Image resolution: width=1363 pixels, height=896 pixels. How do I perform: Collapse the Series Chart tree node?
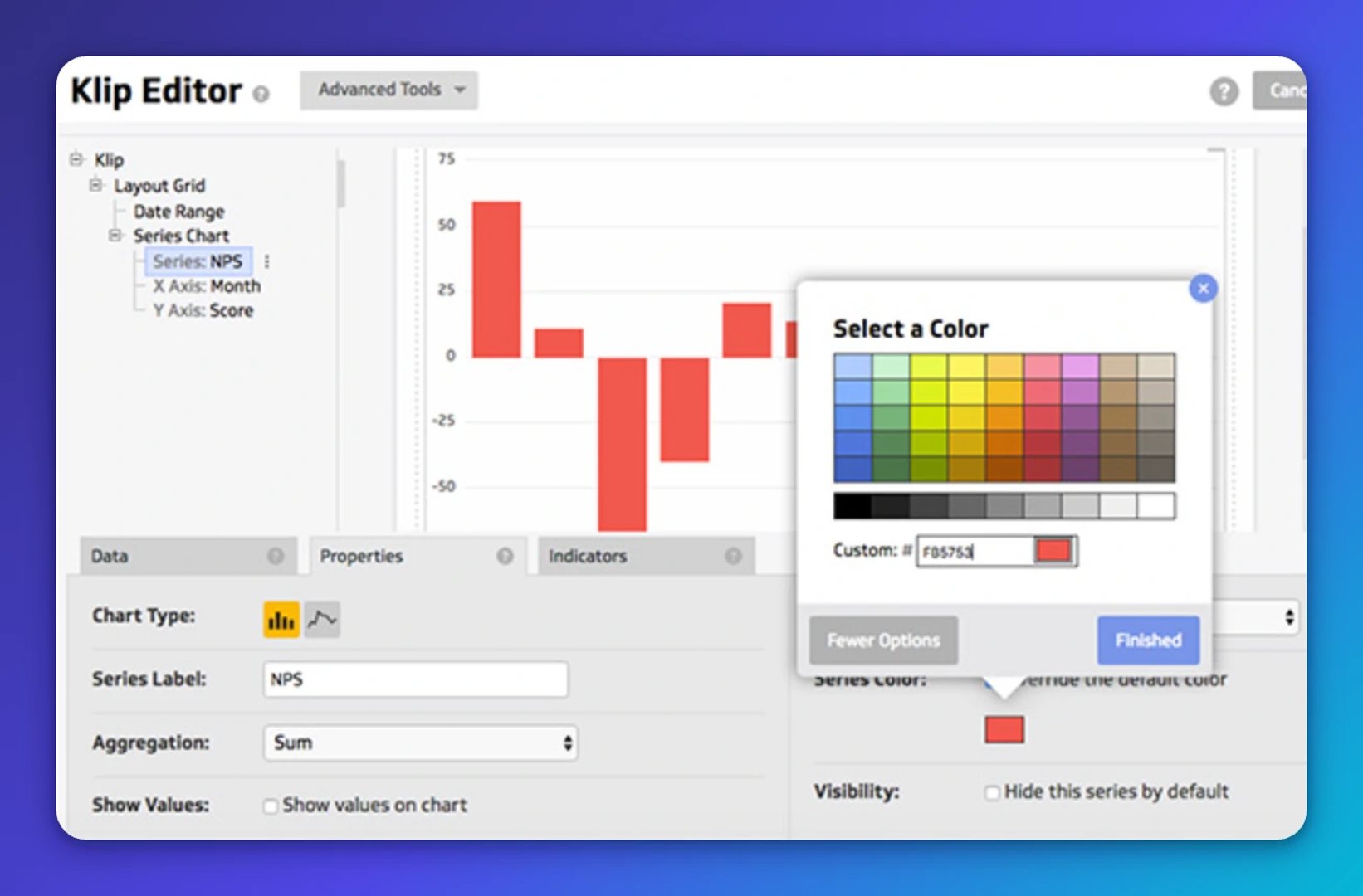click(x=115, y=236)
